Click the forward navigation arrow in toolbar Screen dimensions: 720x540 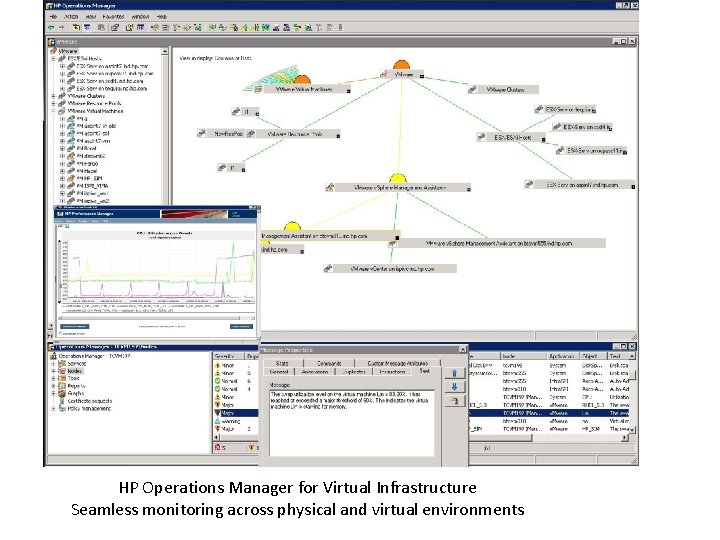(x=62, y=28)
